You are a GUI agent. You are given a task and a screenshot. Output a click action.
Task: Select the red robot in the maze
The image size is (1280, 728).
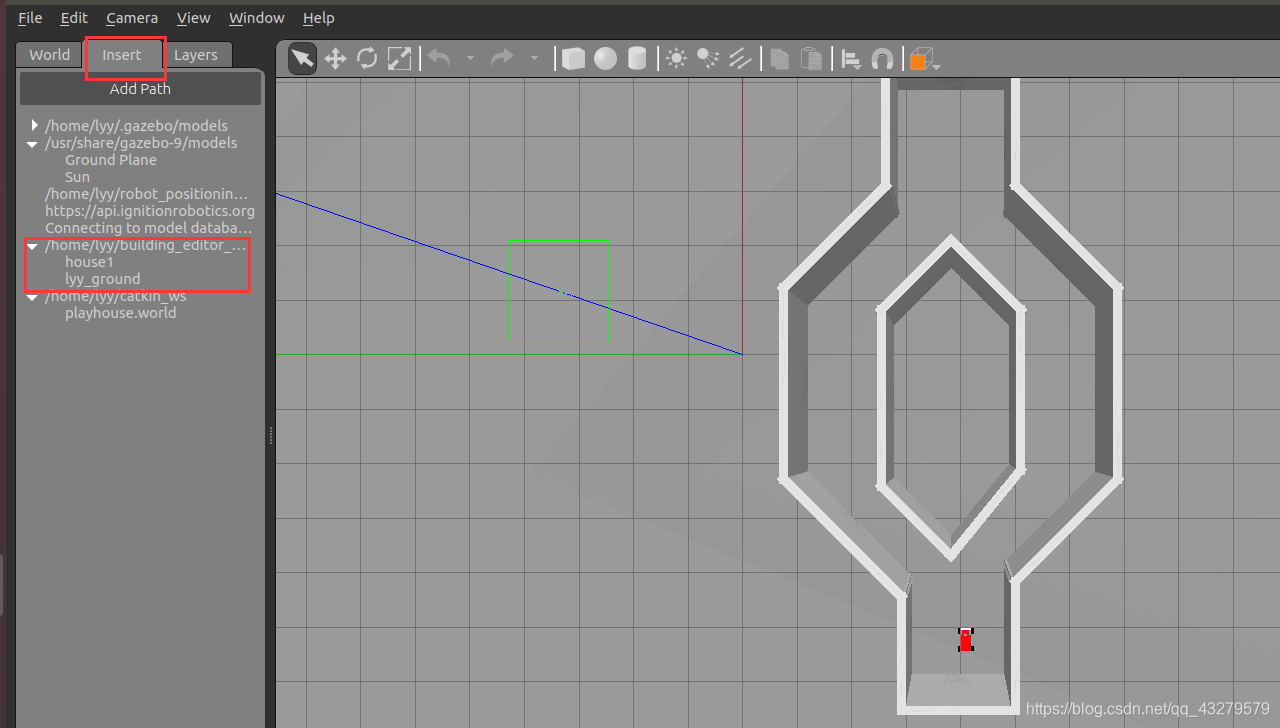click(966, 640)
